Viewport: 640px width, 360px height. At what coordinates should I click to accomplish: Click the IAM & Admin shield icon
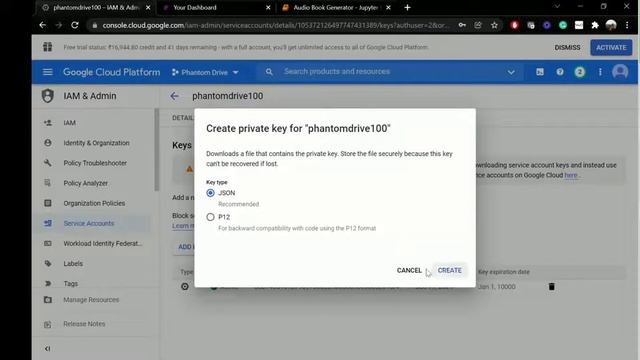click(48, 96)
